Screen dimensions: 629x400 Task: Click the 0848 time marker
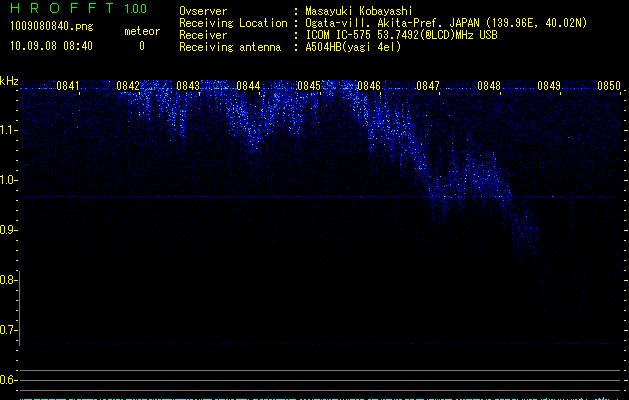coord(489,86)
